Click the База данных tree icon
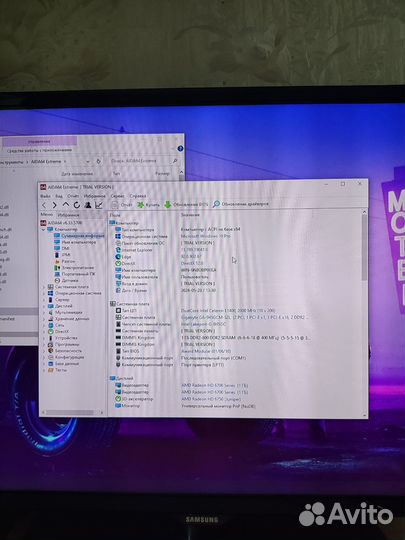 click(x=50, y=363)
